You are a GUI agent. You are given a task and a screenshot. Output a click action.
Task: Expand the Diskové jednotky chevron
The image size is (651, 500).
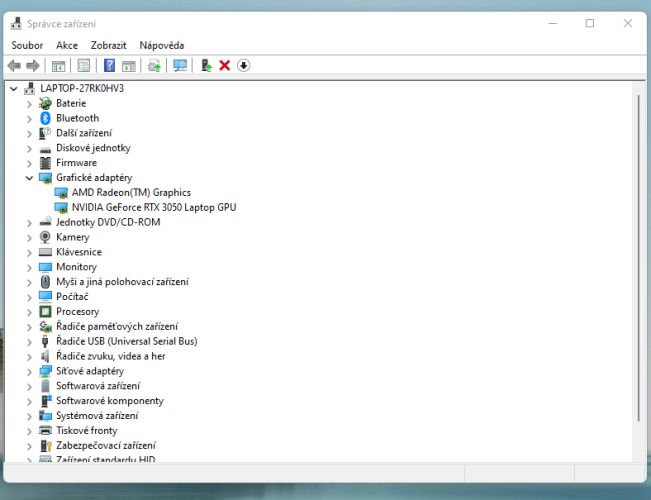29,149
